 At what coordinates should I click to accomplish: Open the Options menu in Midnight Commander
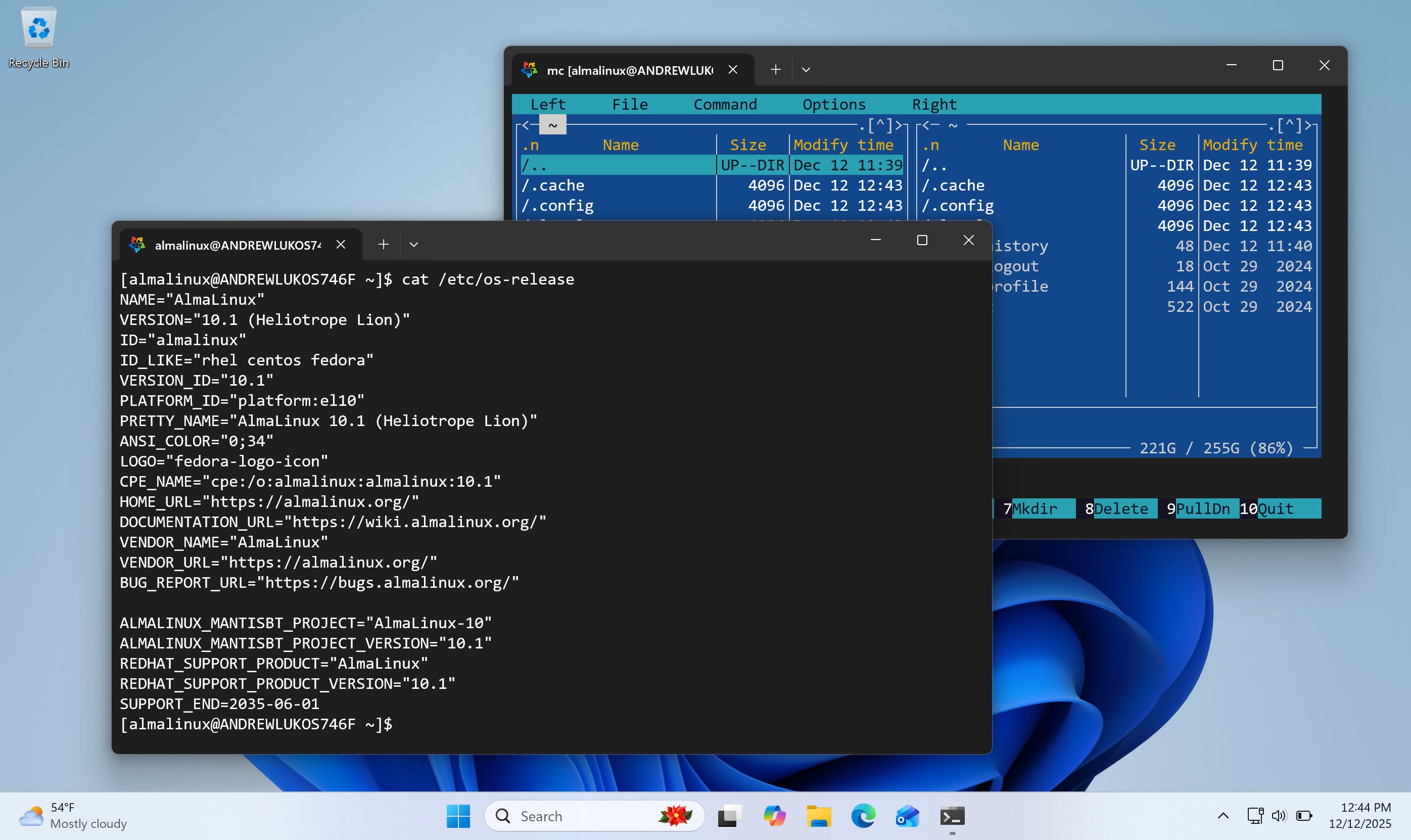834,104
